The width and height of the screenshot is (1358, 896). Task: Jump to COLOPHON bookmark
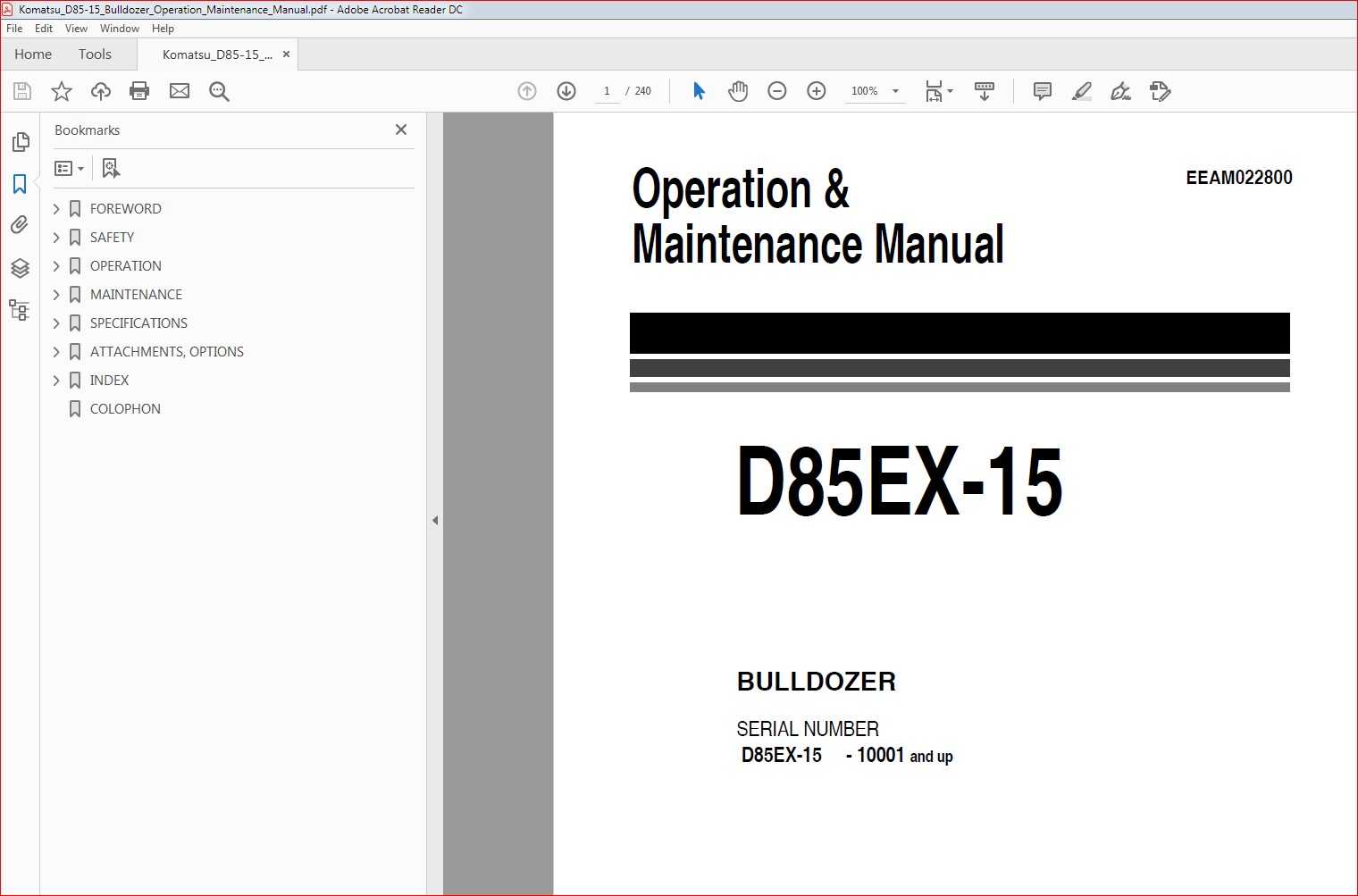point(125,409)
